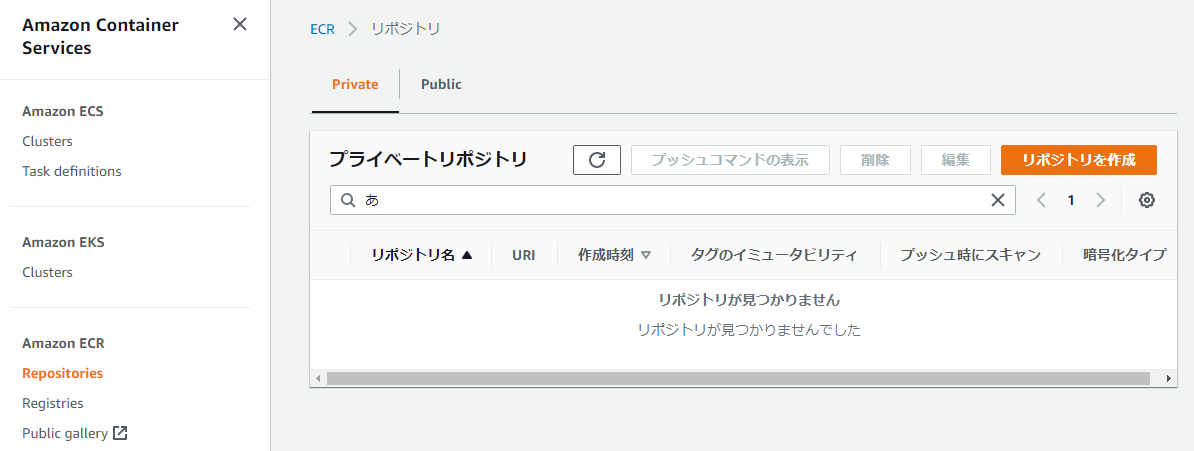Click the 削除 button
The width and height of the screenshot is (1194, 451).
(876, 160)
